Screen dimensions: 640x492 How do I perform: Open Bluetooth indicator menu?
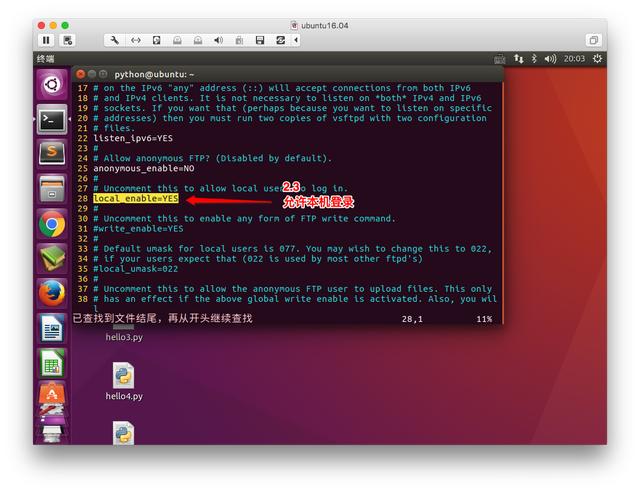pyautogui.click(x=534, y=59)
